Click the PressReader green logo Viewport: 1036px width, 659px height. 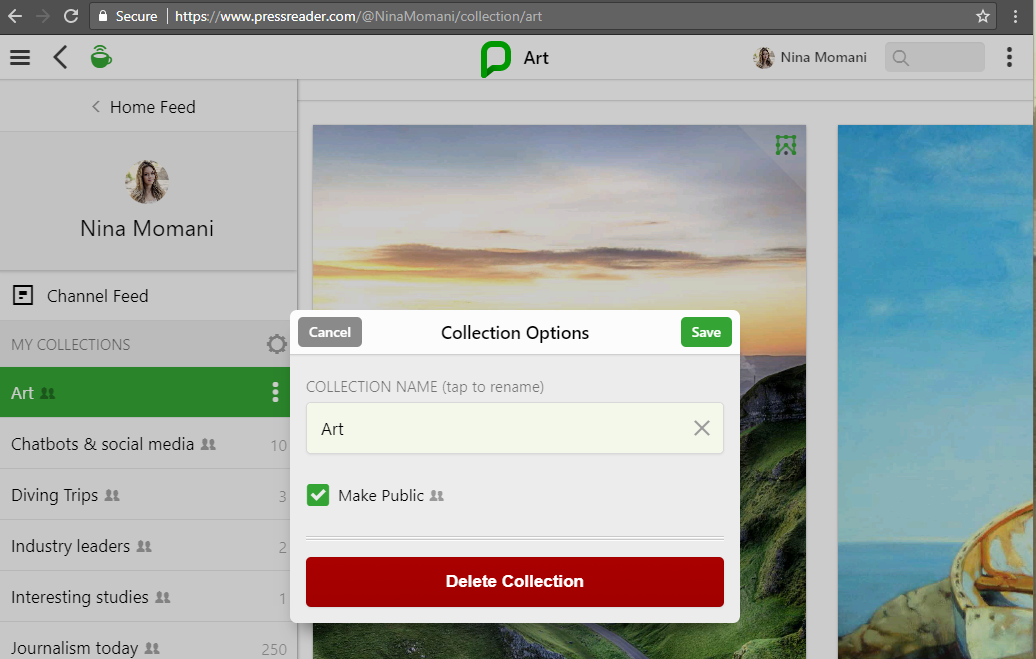point(496,59)
